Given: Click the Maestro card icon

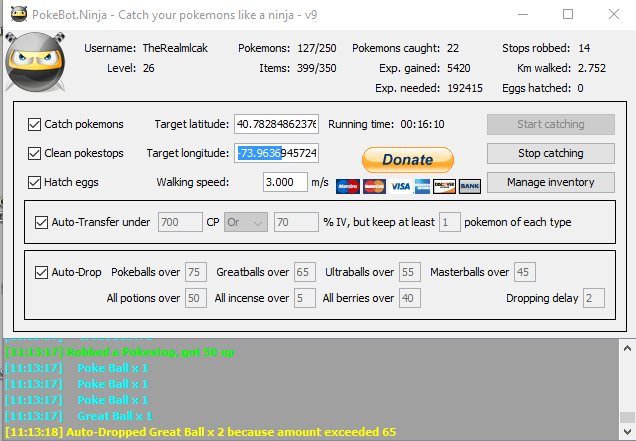Looking at the screenshot, I should coord(348,186).
